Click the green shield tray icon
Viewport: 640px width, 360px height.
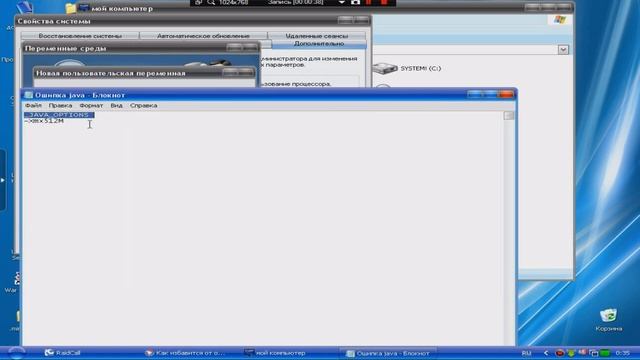[x=571, y=353]
